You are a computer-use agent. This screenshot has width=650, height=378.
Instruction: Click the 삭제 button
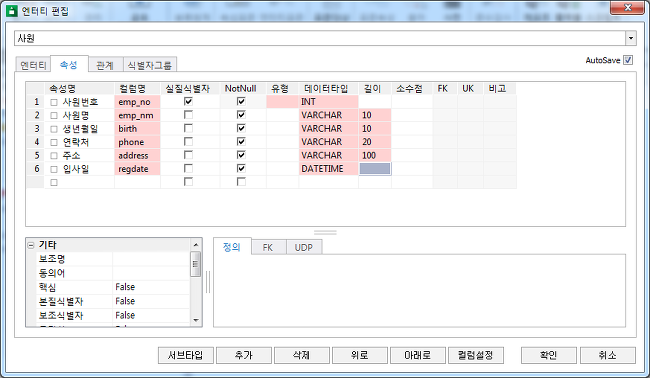pyautogui.click(x=302, y=355)
